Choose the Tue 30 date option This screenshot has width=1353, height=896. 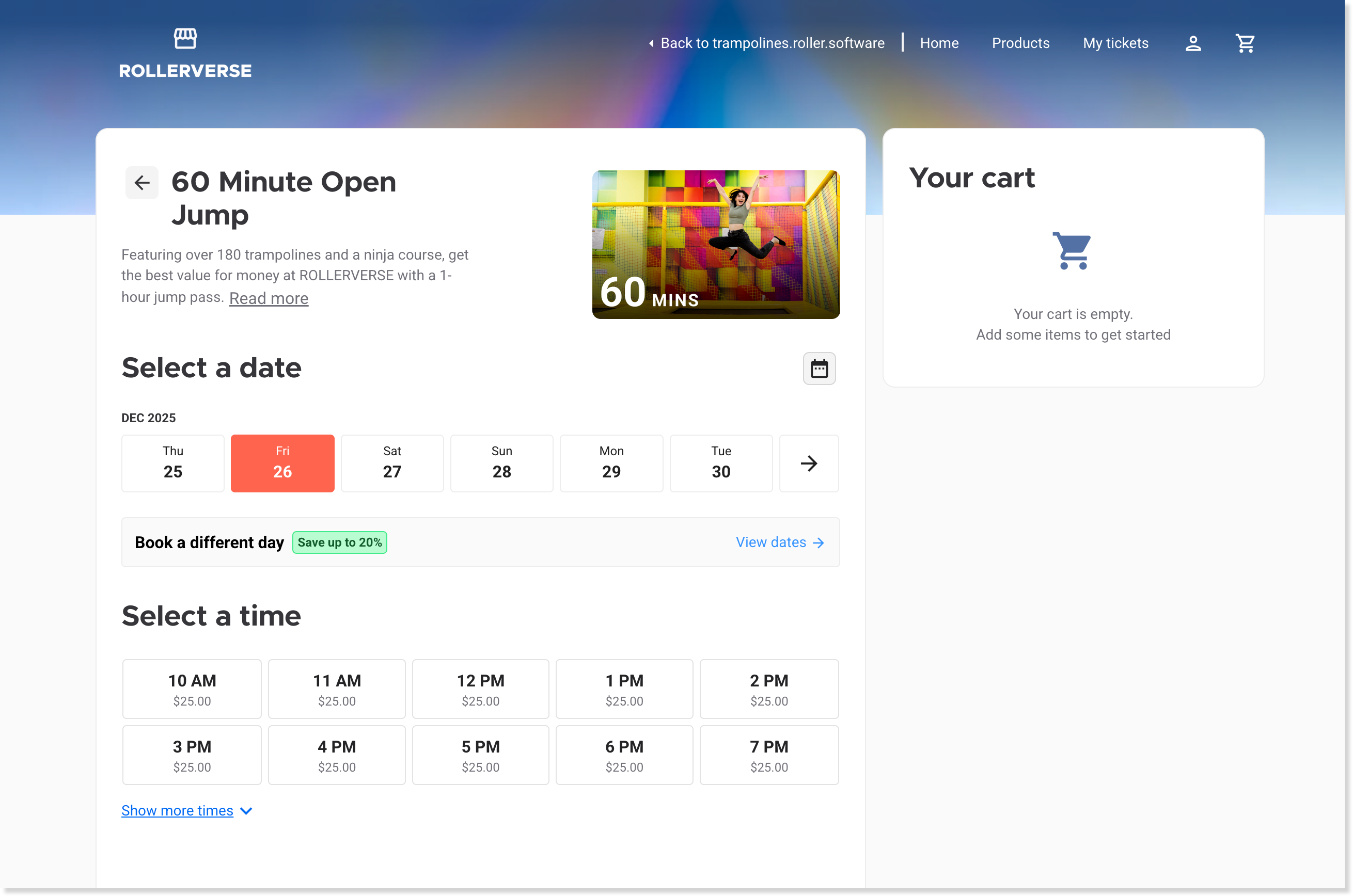[721, 463]
